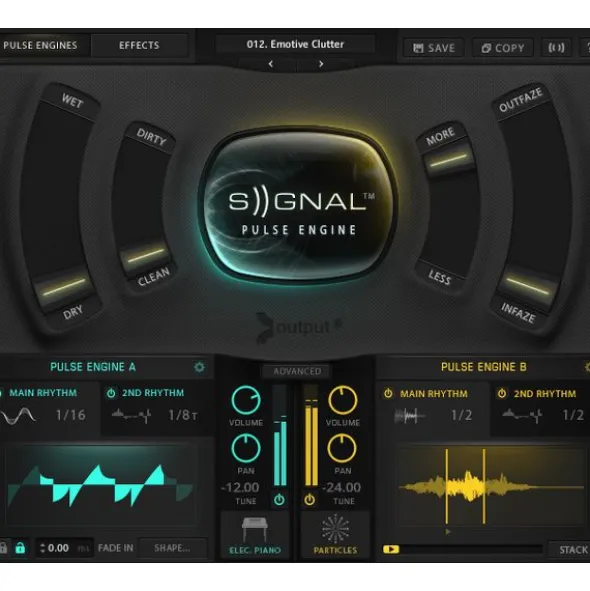Open Engine A Main Rhythm 1/16 rate
The image size is (590, 591).
[x=70, y=415]
